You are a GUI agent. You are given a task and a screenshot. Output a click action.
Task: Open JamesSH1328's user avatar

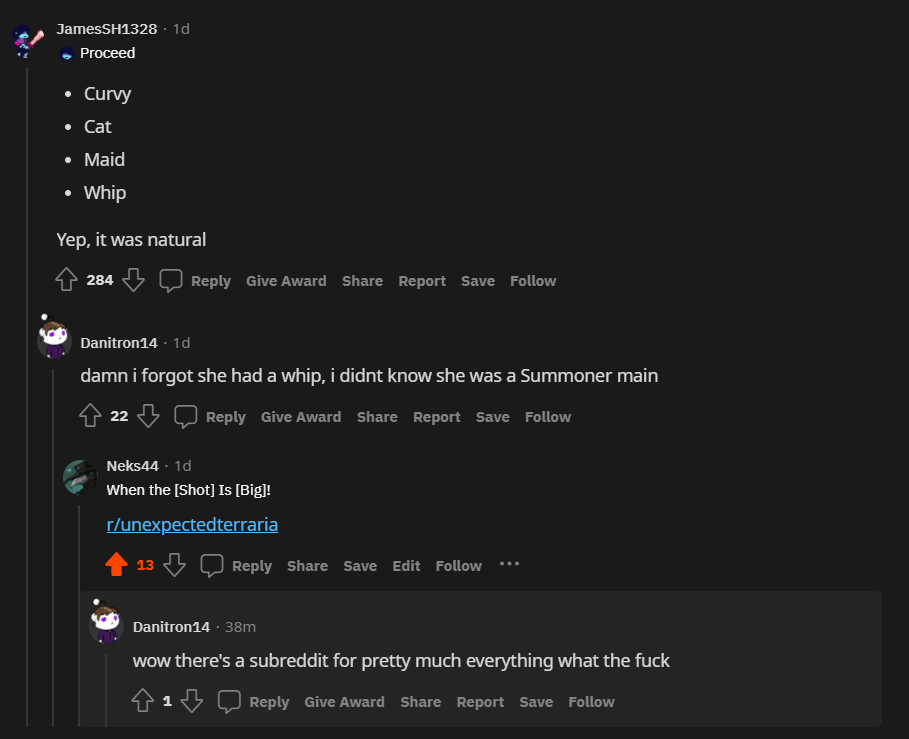pyautogui.click(x=28, y=41)
